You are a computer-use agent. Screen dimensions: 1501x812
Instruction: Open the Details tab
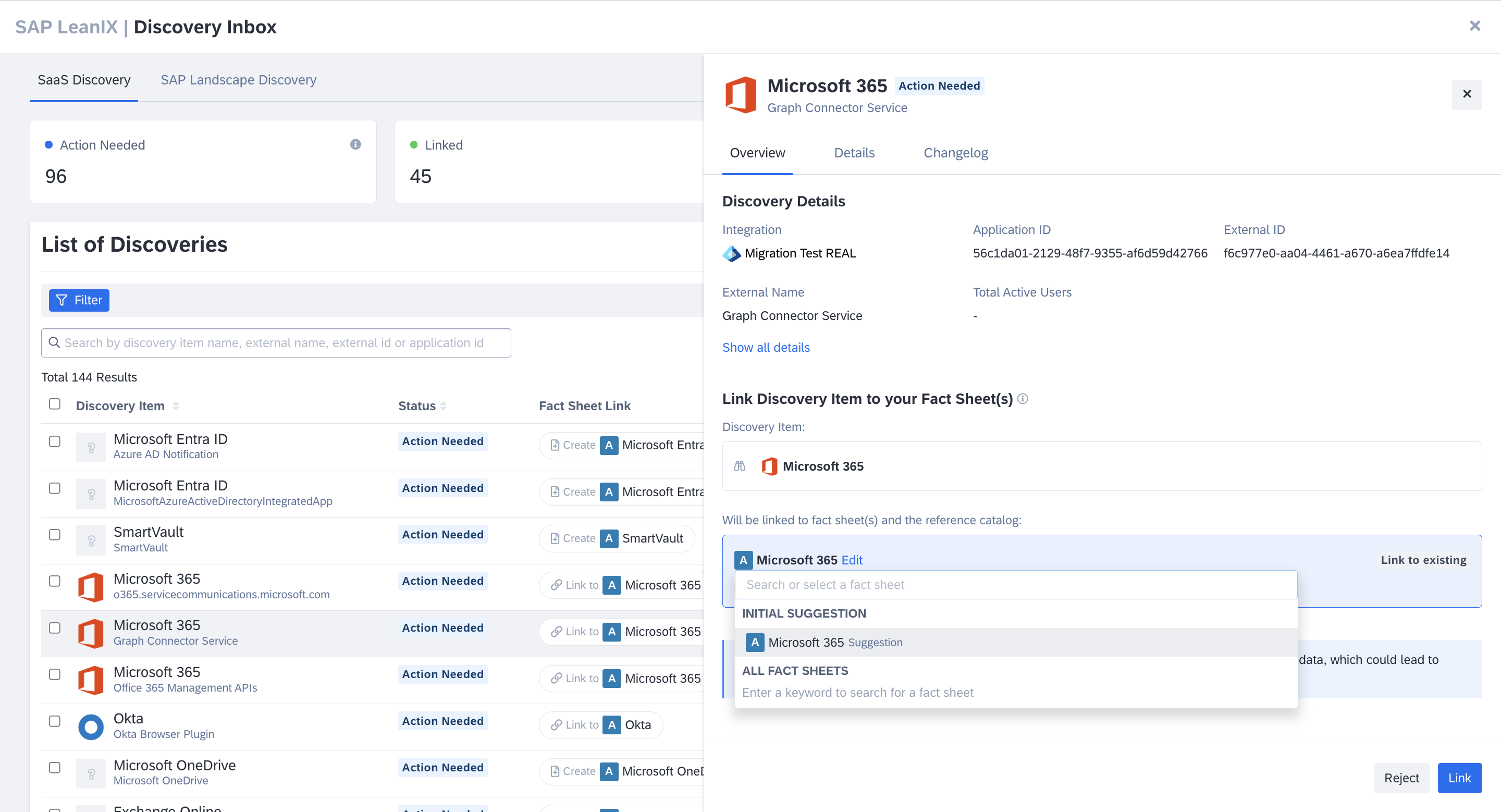854,153
